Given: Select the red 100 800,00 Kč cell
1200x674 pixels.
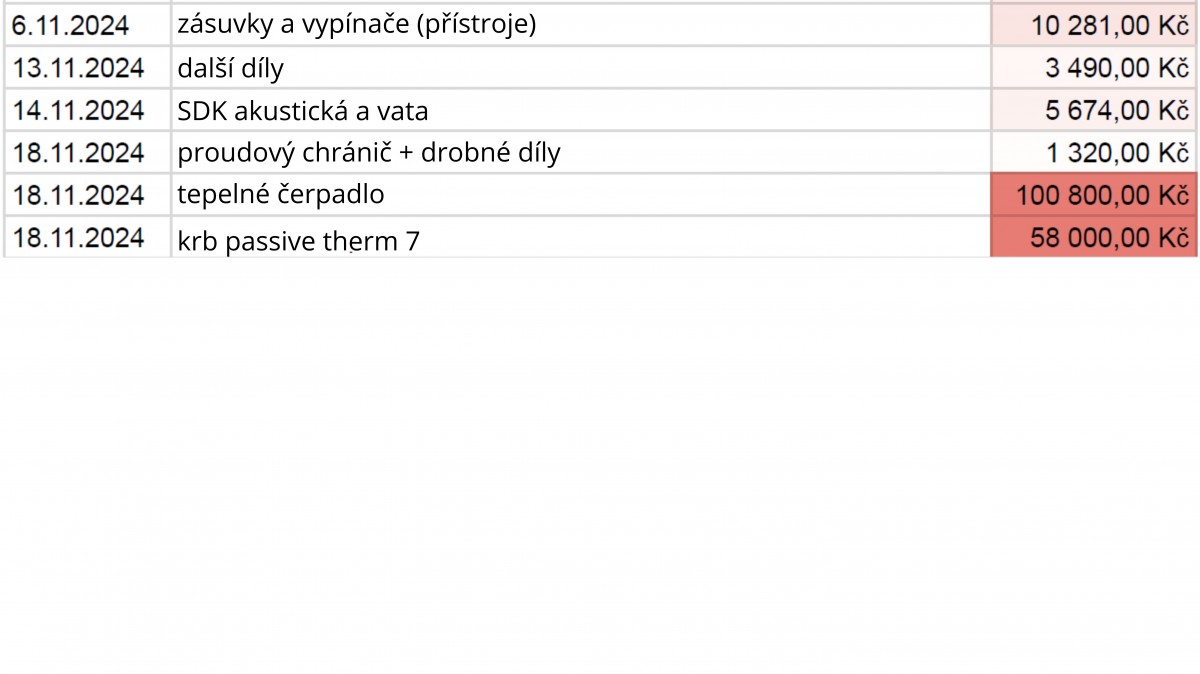Looking at the screenshot, I should coord(1094,194).
